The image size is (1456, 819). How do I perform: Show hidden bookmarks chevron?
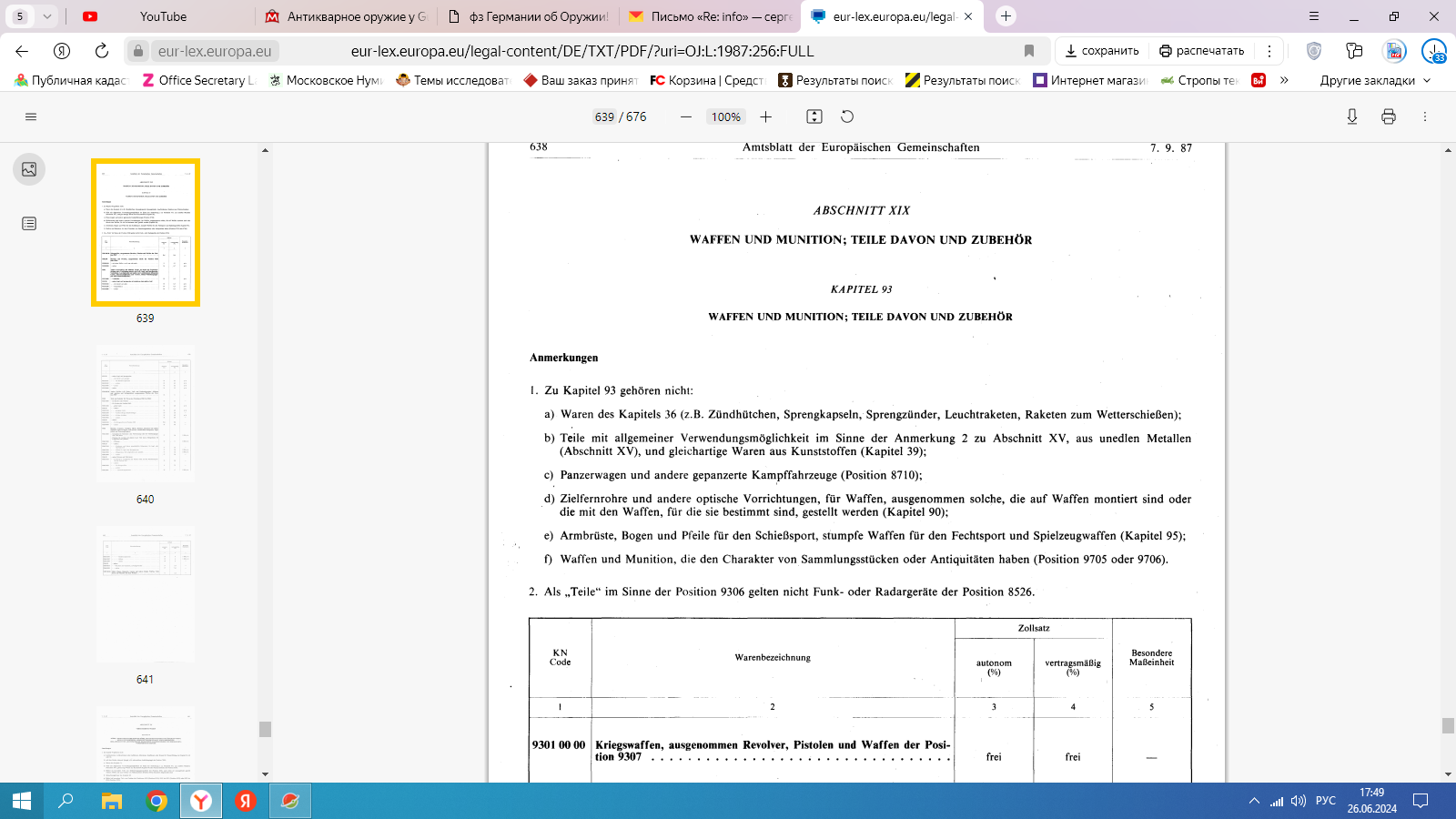[1284, 80]
